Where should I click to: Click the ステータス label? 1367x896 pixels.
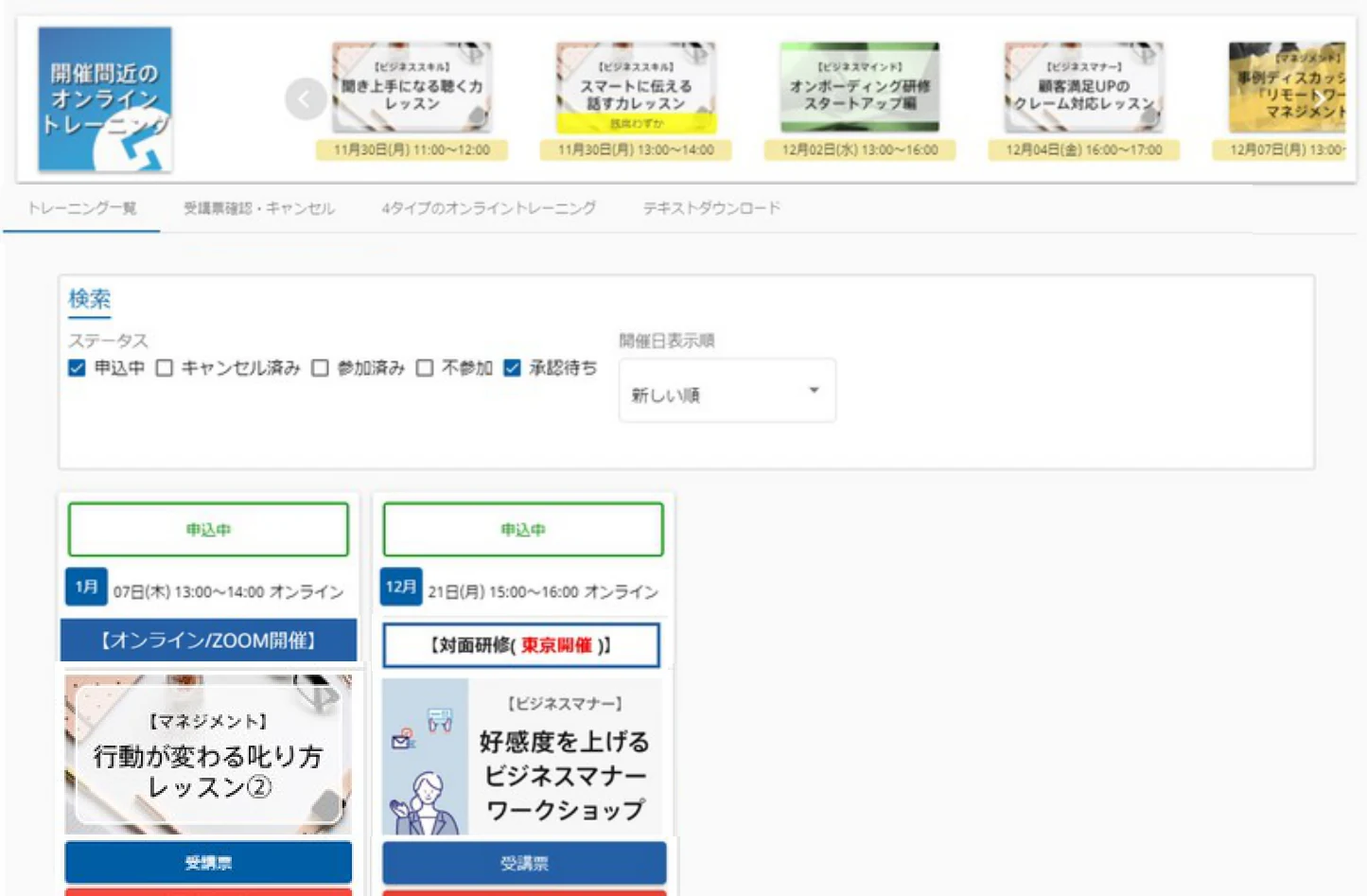108,341
